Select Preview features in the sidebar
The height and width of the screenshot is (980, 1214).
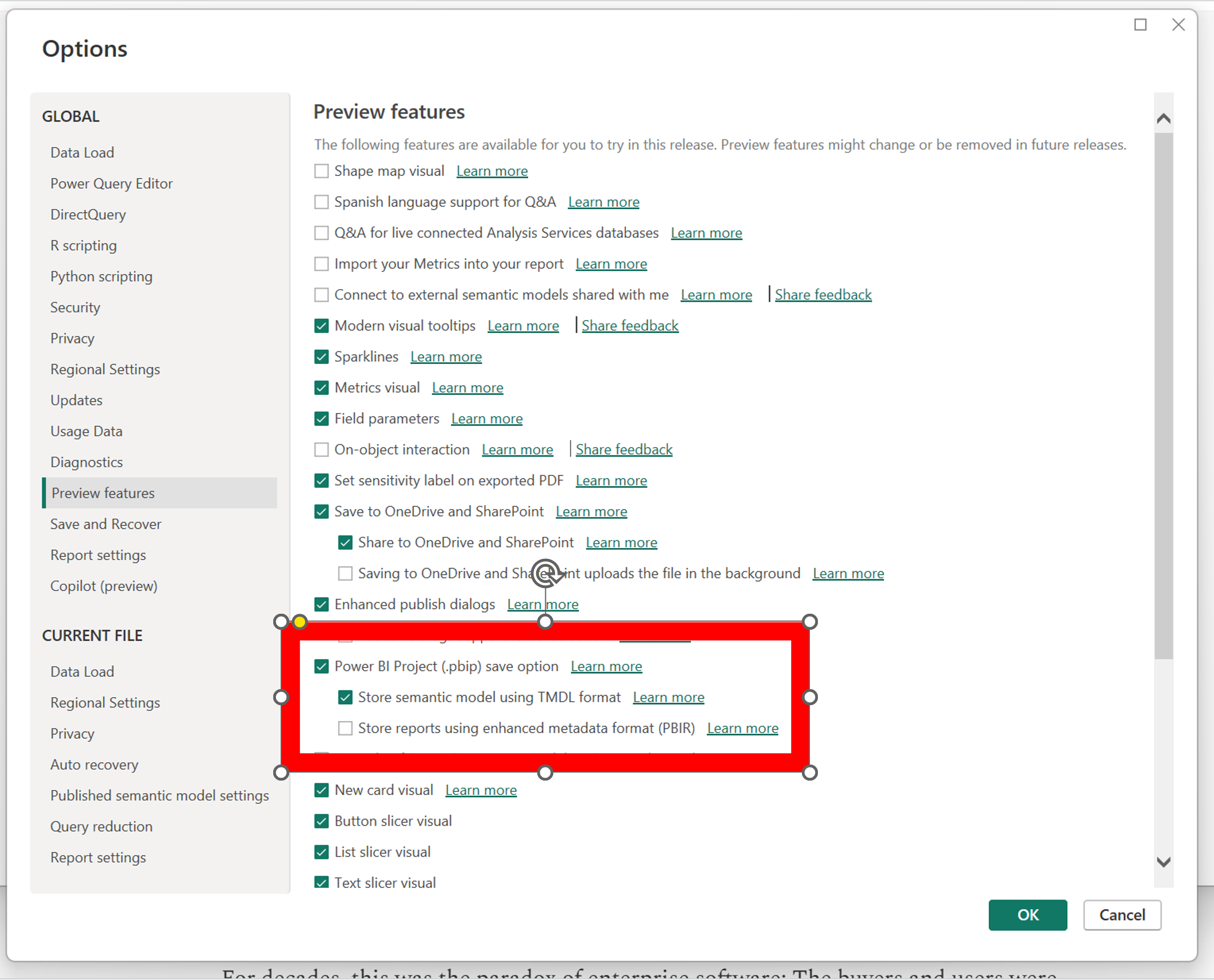click(159, 493)
